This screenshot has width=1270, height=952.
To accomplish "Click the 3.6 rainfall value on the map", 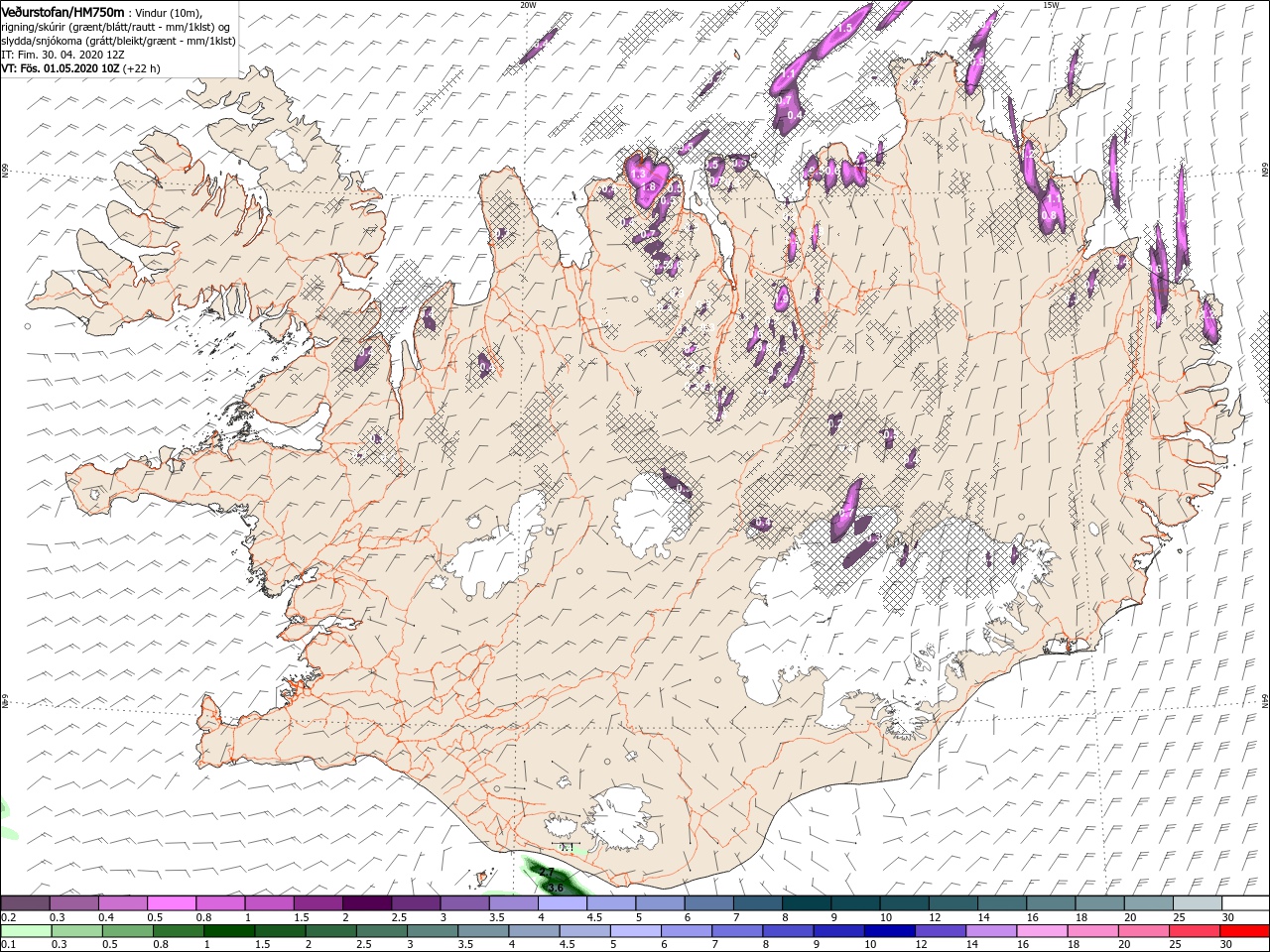I will (555, 887).
